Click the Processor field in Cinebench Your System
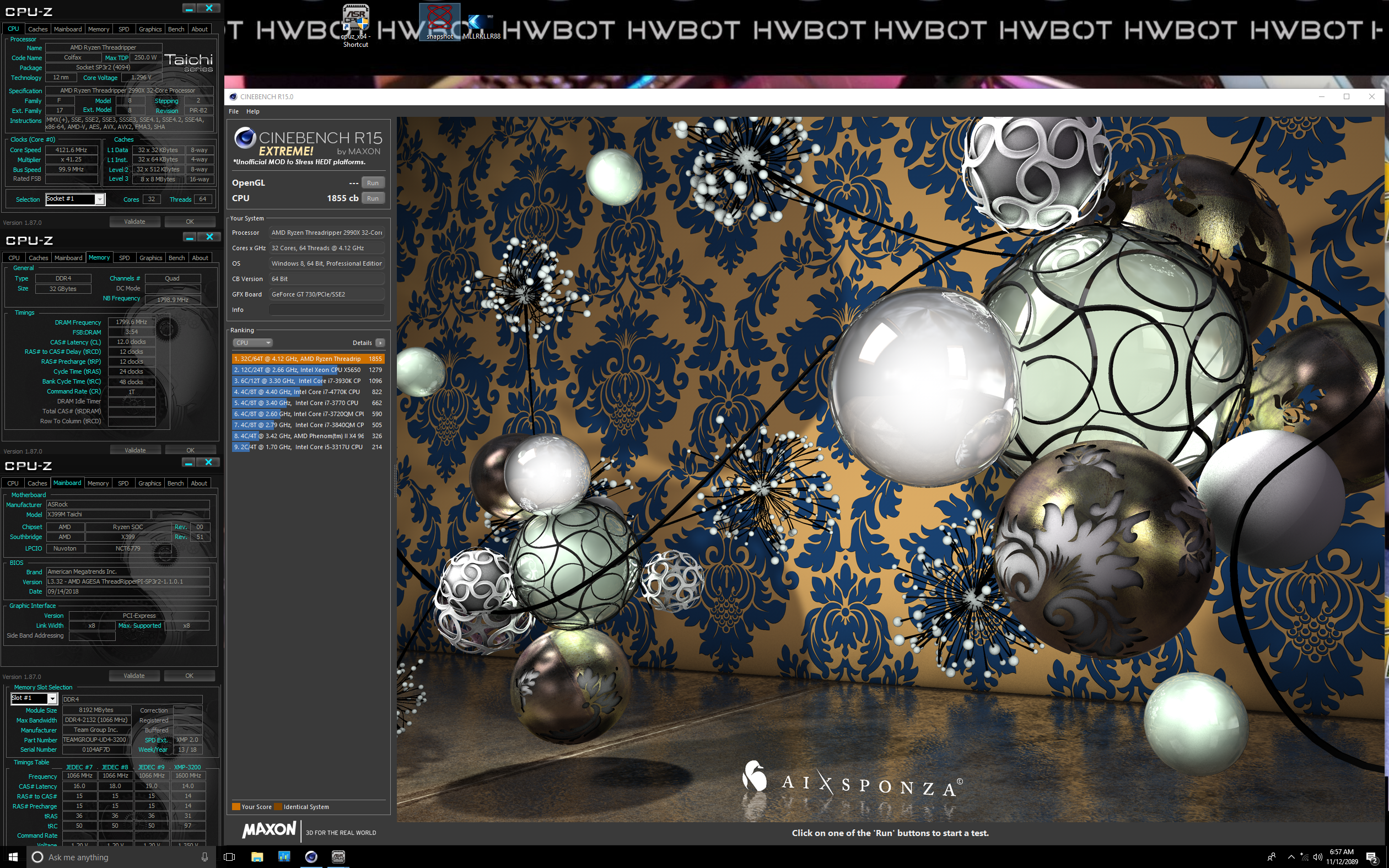 [327, 233]
